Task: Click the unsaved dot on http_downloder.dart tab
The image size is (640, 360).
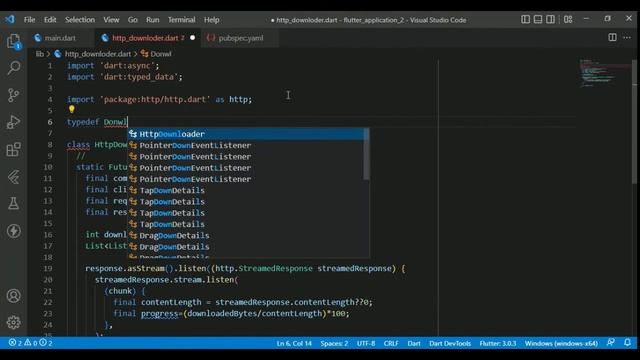Action: [x=193, y=38]
